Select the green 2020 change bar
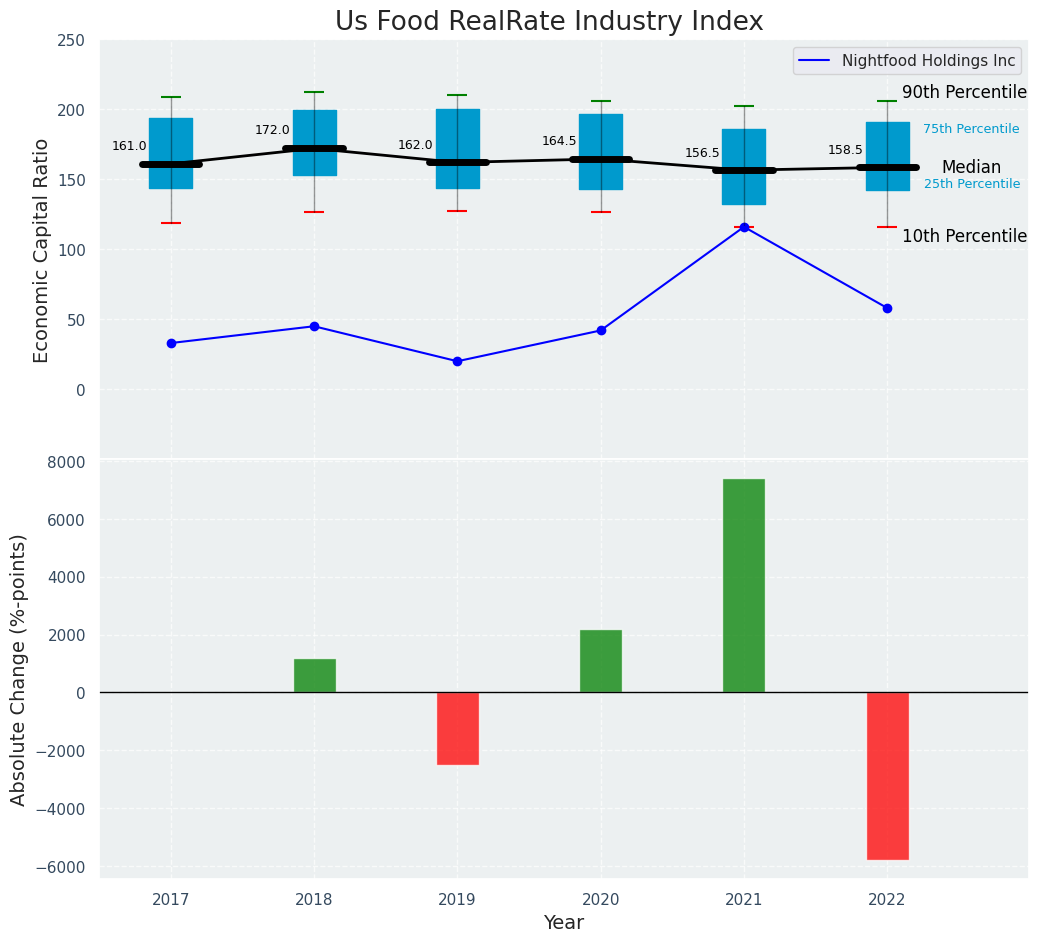This screenshot has height=942, width=1039. (601, 661)
